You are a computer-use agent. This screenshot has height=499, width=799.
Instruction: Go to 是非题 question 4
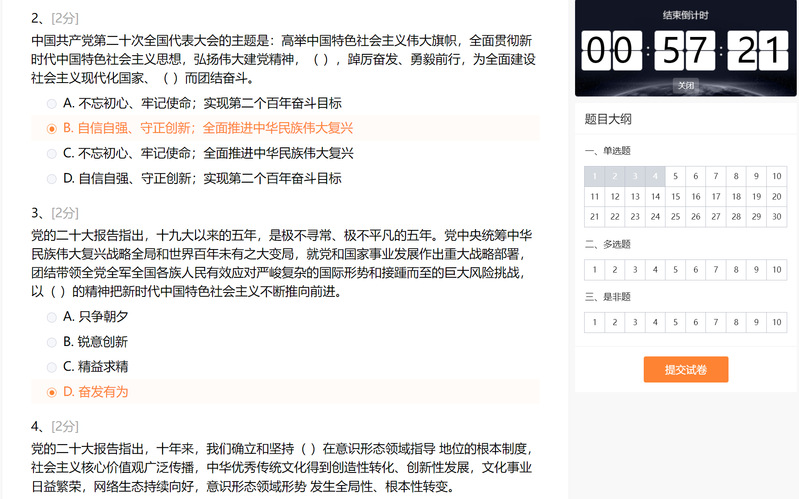pos(655,322)
